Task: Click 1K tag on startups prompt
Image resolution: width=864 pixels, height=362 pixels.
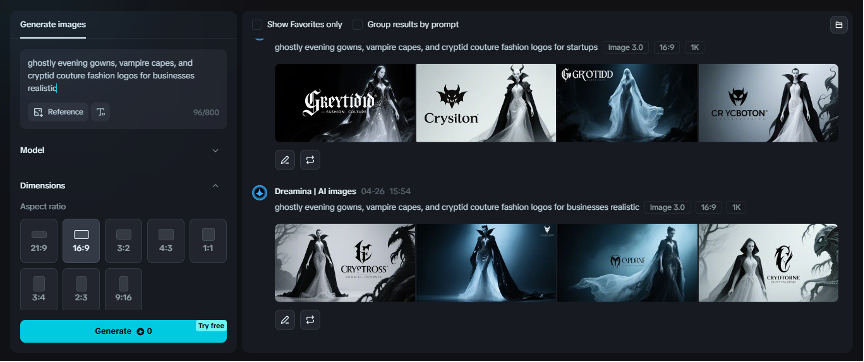Action: (694, 47)
